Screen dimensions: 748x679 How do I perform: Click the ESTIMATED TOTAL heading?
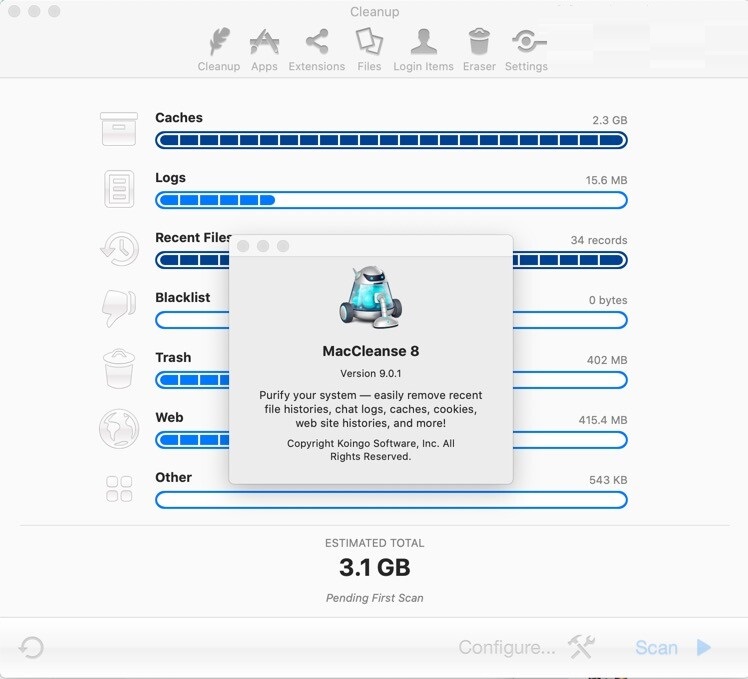[x=374, y=543]
